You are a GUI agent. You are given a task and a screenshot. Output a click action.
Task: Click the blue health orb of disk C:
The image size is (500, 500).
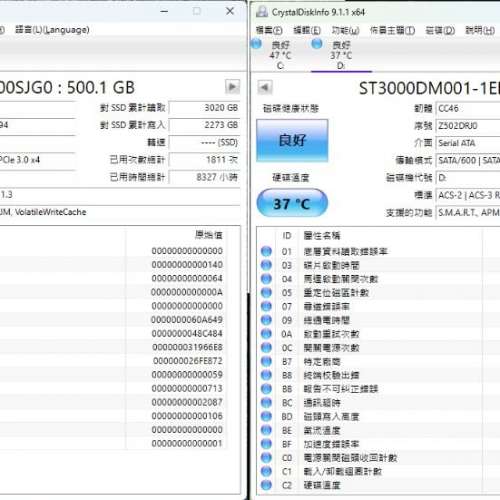click(256, 44)
